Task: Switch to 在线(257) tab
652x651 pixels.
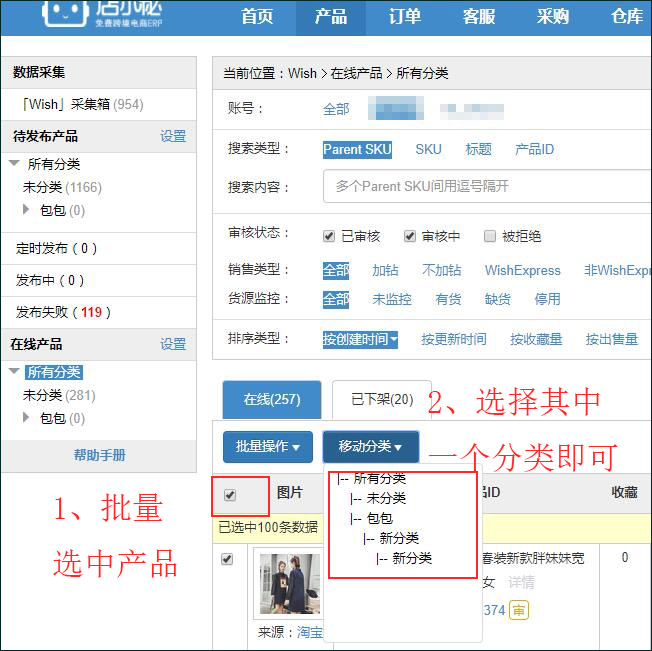Action: 272,399
